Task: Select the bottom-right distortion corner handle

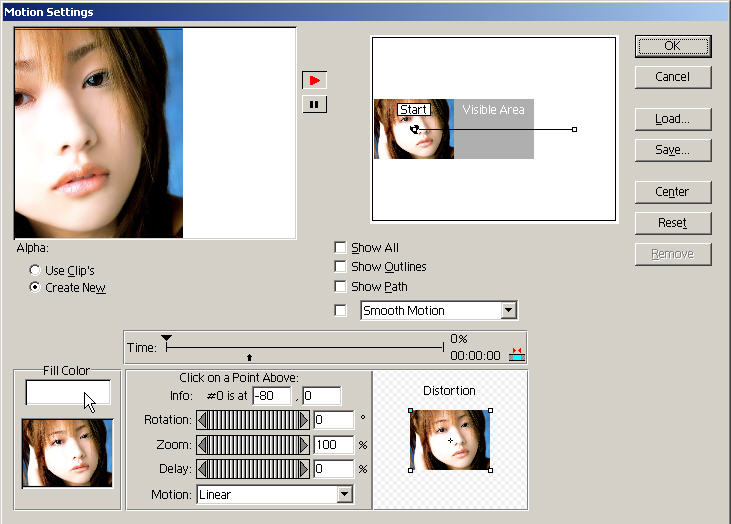Action: [x=490, y=470]
